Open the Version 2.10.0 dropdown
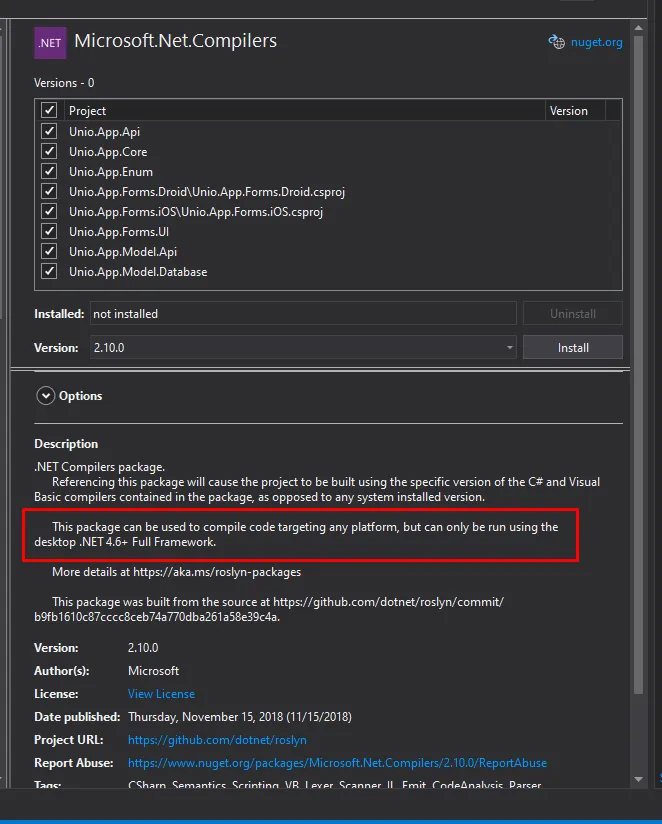The image size is (662, 824). click(x=303, y=347)
